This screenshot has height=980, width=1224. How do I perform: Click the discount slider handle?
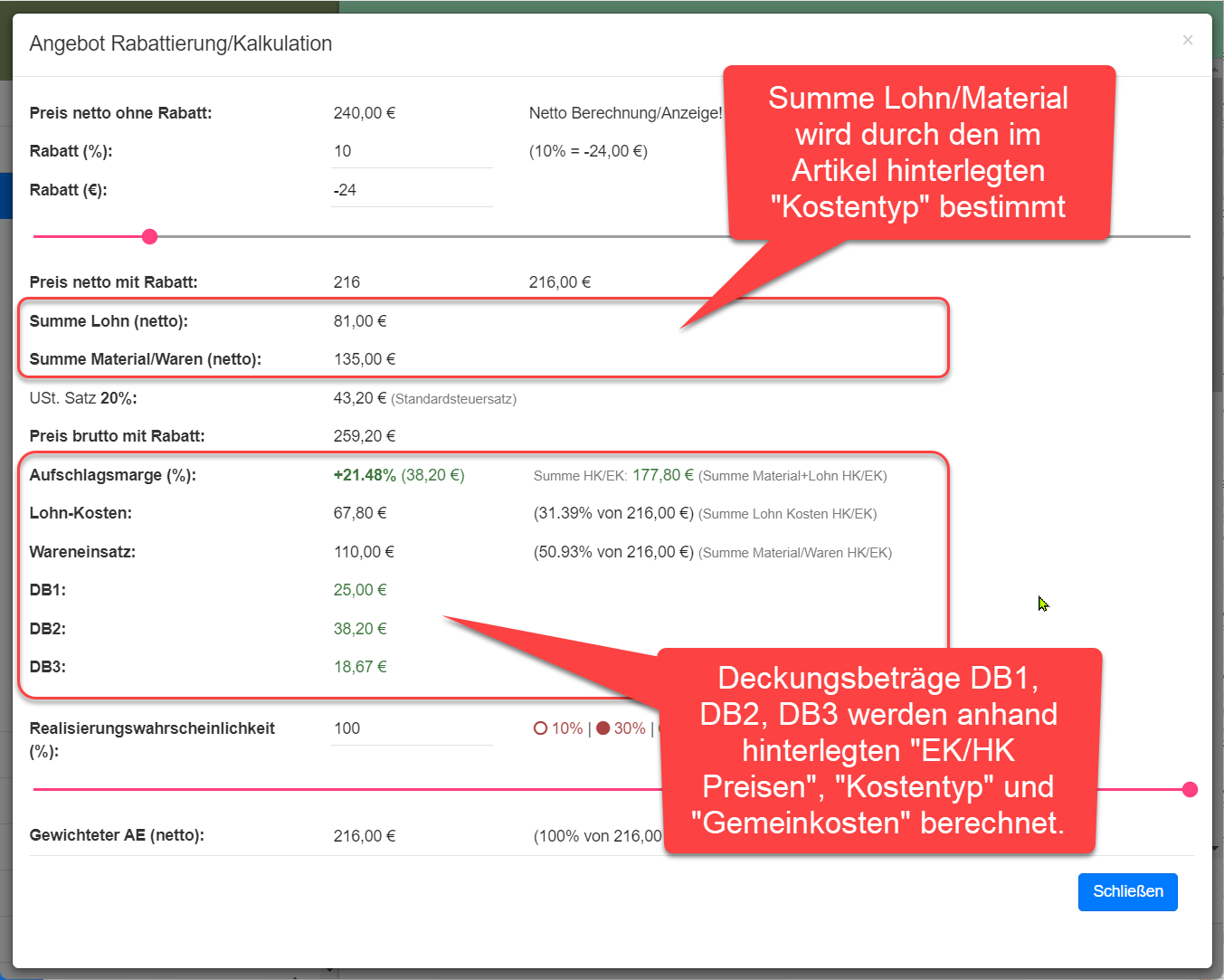coord(150,236)
